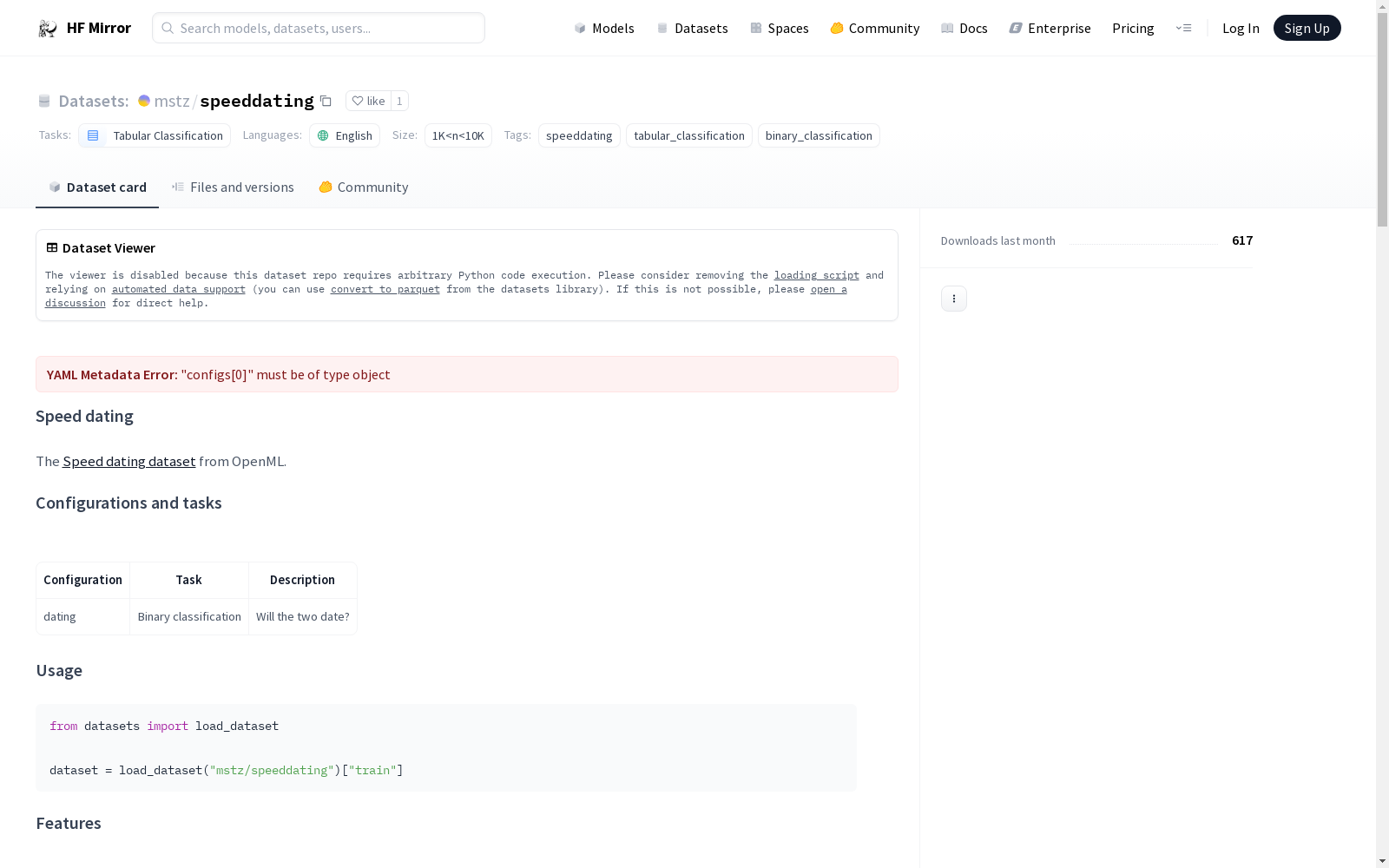Go to Spaces
Image resolution: width=1389 pixels, height=868 pixels.
coord(779,28)
